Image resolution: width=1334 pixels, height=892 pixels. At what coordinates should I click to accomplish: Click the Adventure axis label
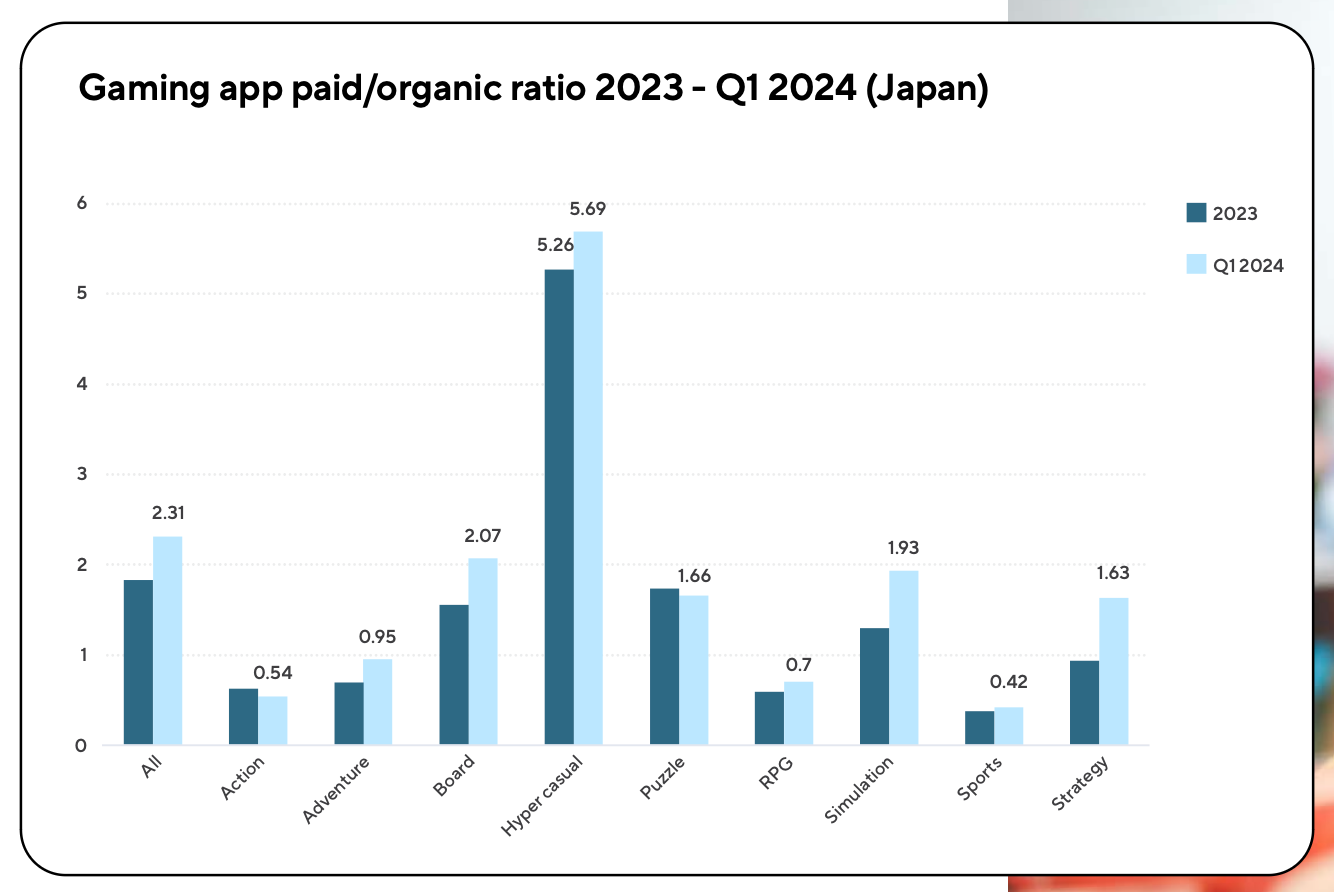pos(336,790)
